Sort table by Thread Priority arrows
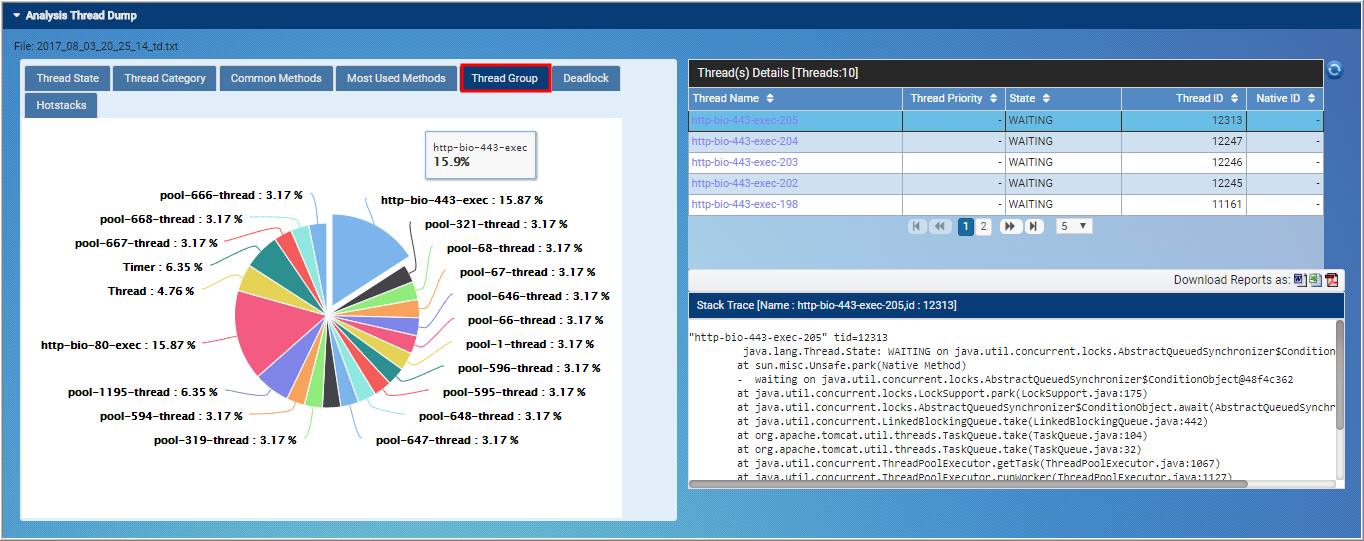The image size is (1364, 541). coord(993,99)
